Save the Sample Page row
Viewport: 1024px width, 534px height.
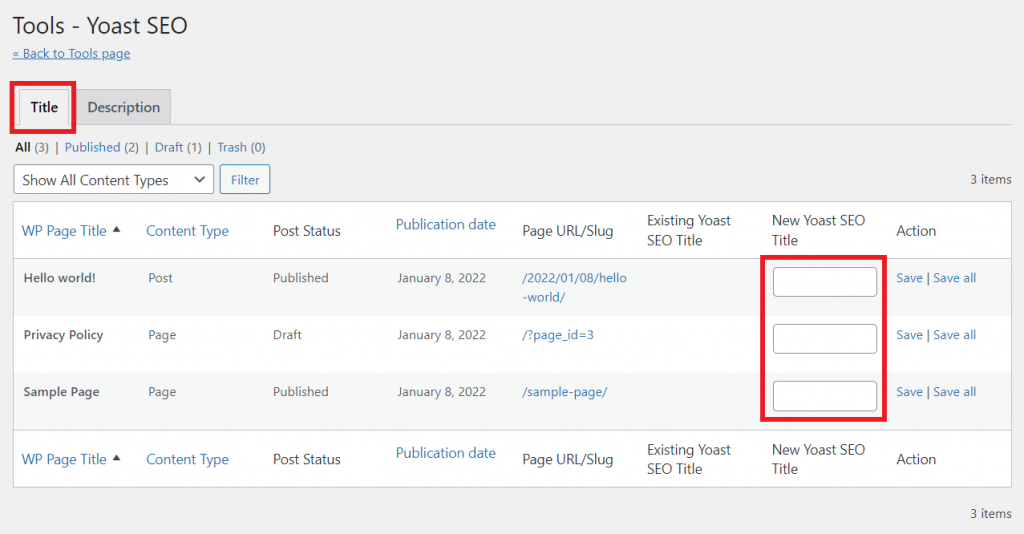click(909, 392)
